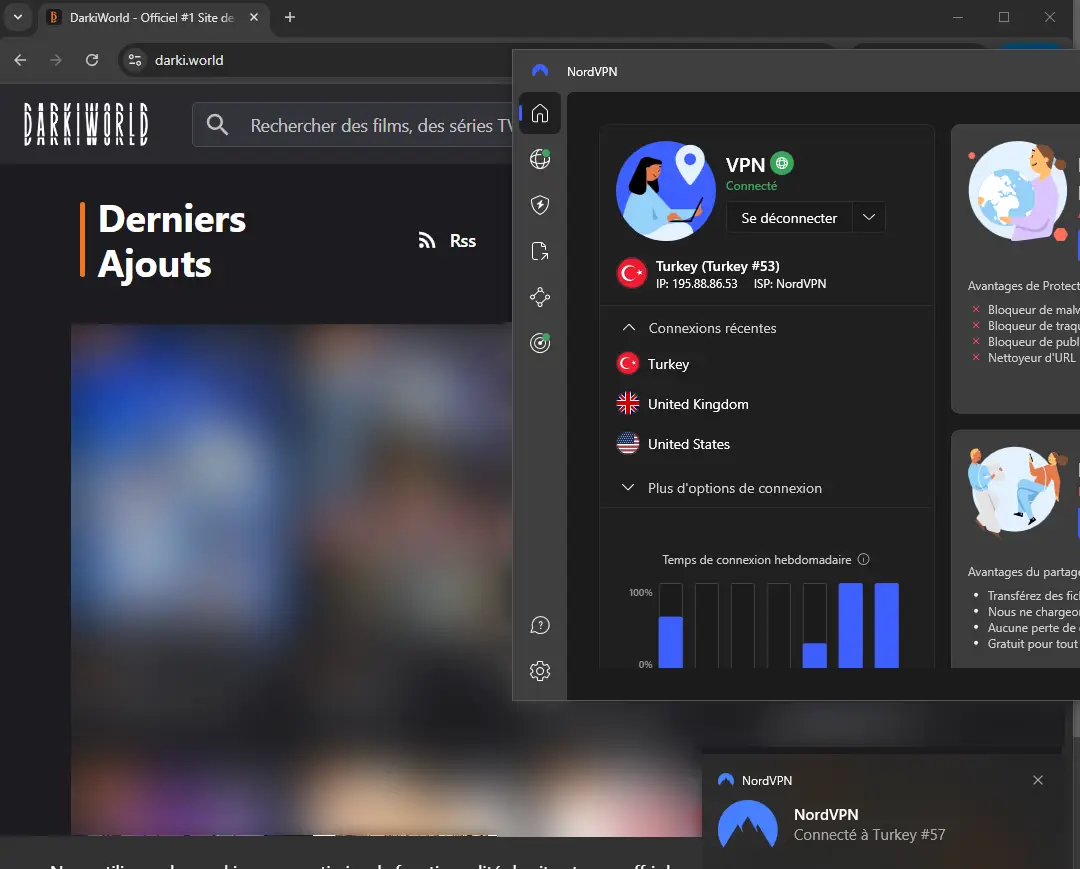Click the Nettoyeur d'URL list entry

tap(1031, 357)
